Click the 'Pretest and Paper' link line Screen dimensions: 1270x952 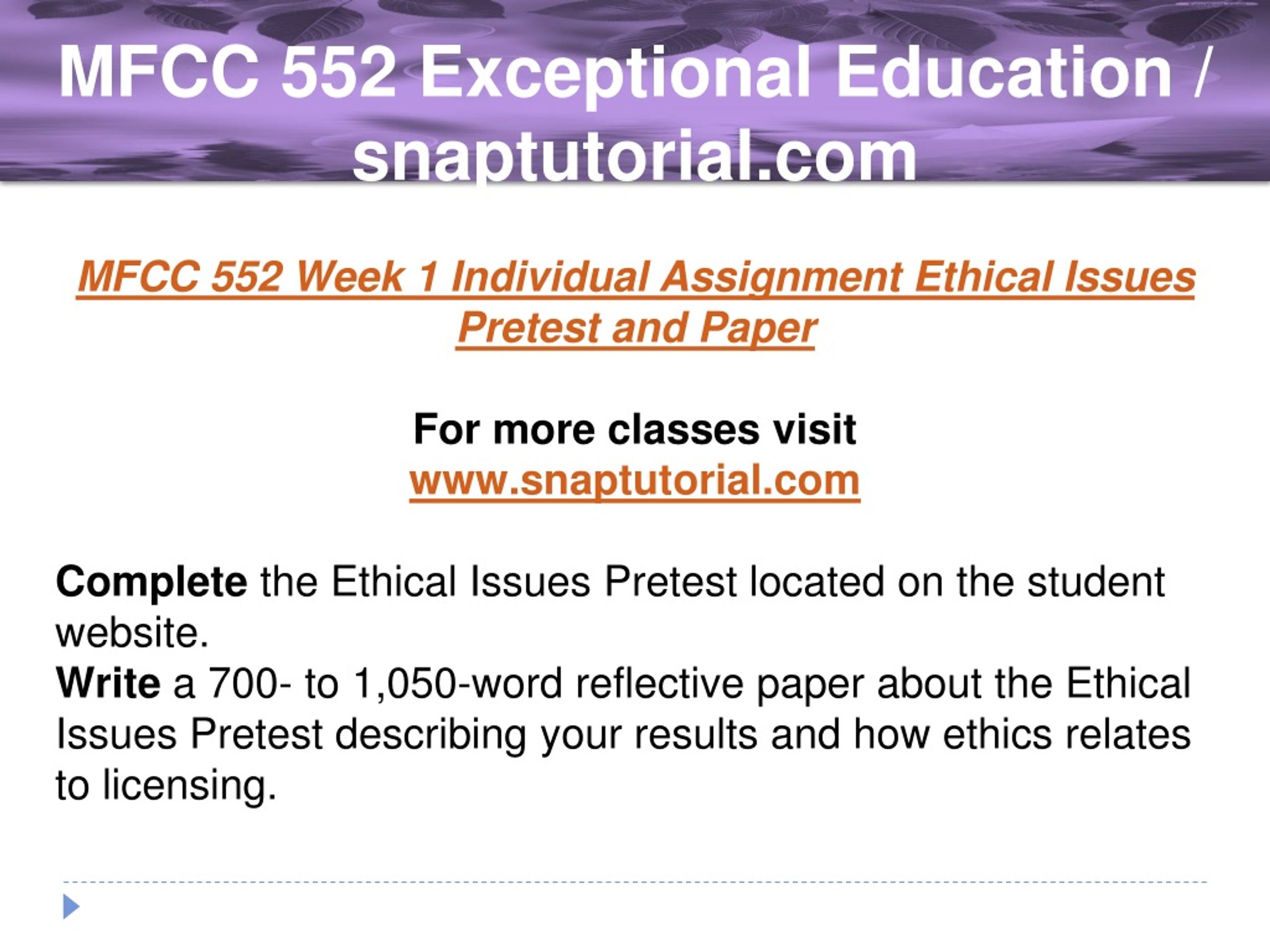click(x=636, y=329)
